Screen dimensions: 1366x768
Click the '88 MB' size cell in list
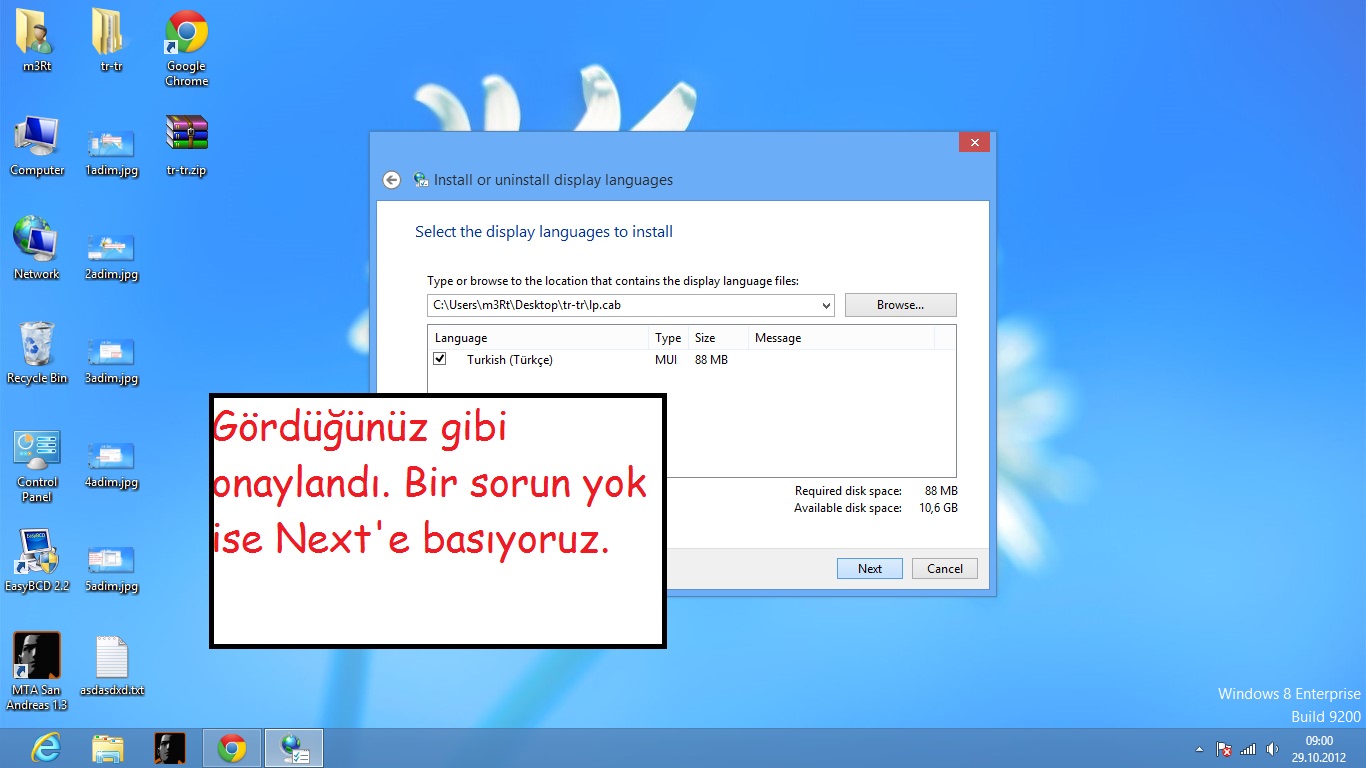(x=711, y=360)
